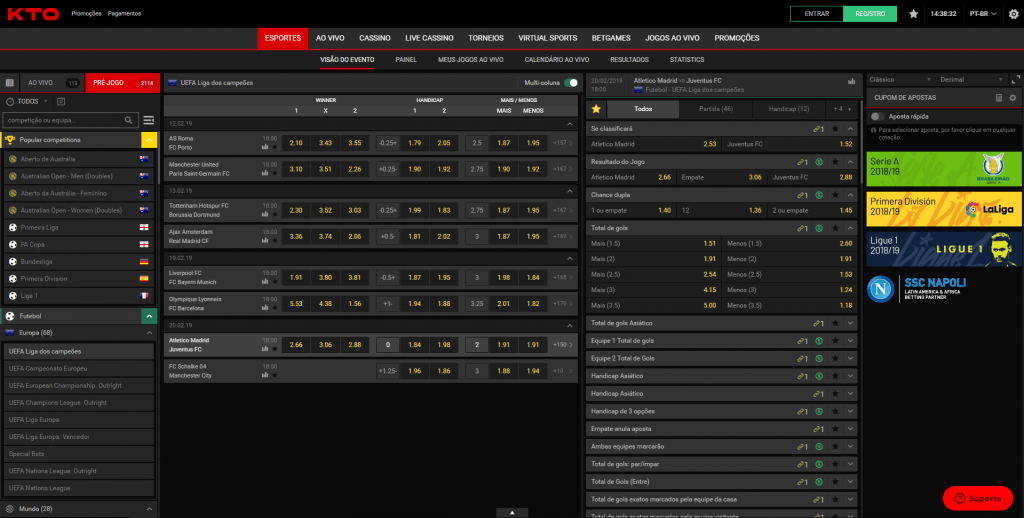Open the Suporte chat button
Image resolution: width=1024 pixels, height=518 pixels.
click(978, 498)
